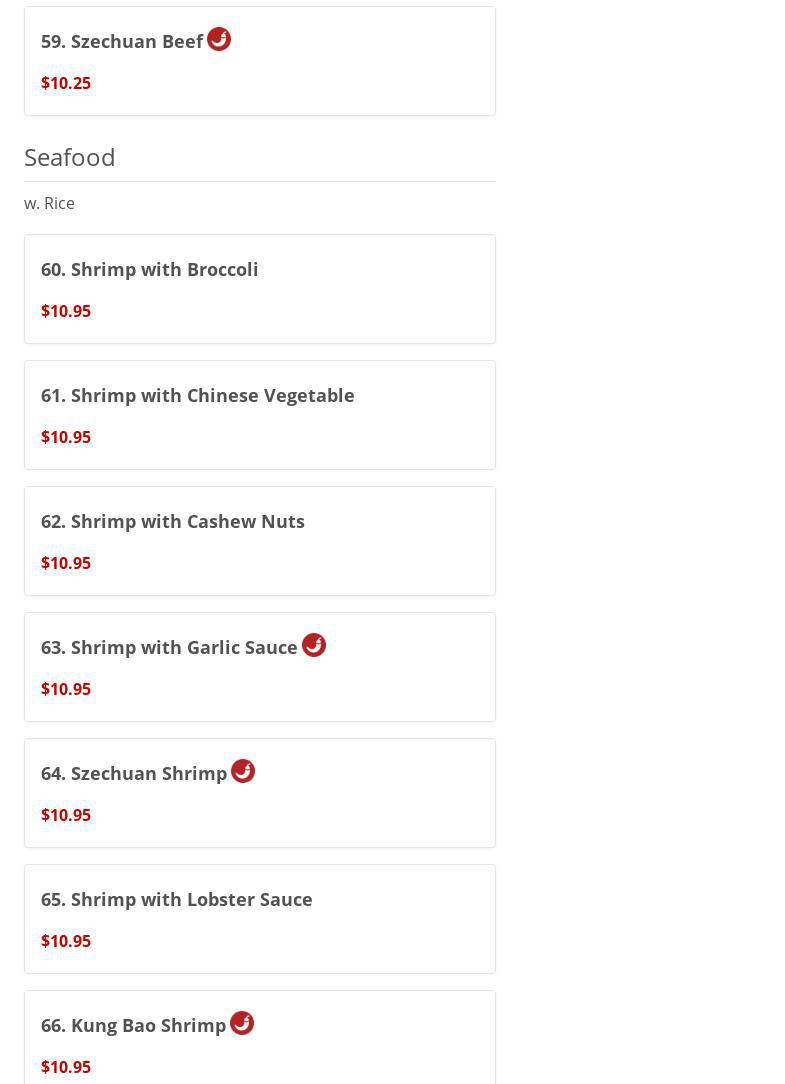Click the spicy pepper icon for Szechuan Shrimp
The image size is (785, 1084).
point(243,771)
